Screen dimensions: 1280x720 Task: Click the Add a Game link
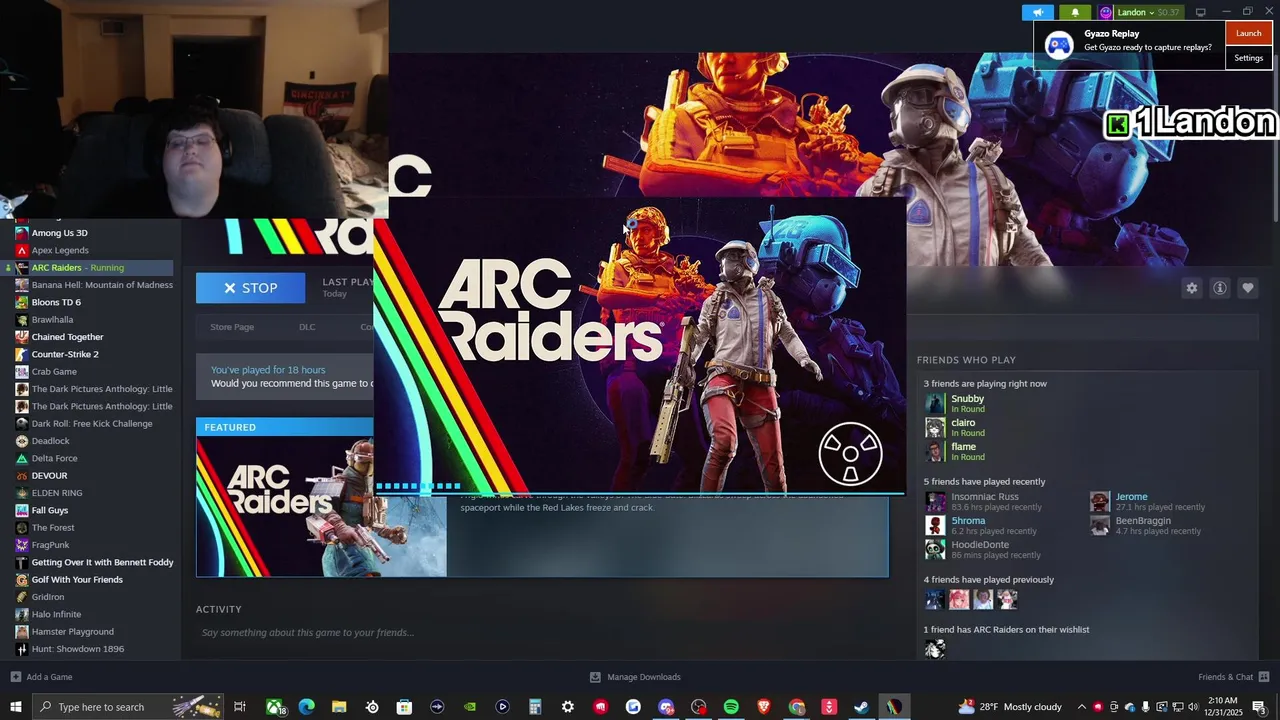click(49, 677)
